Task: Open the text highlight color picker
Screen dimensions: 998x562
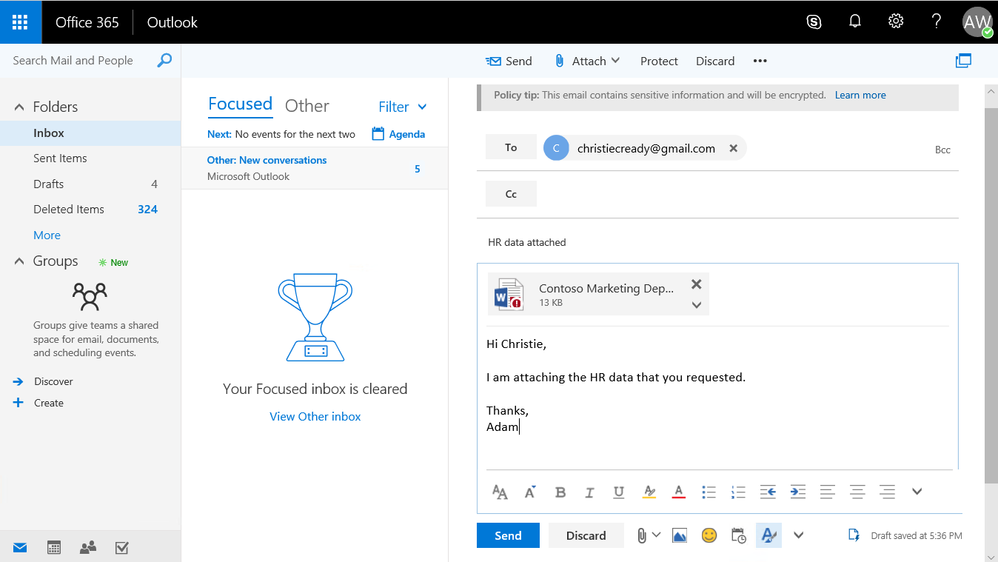Action: pyautogui.click(x=649, y=492)
